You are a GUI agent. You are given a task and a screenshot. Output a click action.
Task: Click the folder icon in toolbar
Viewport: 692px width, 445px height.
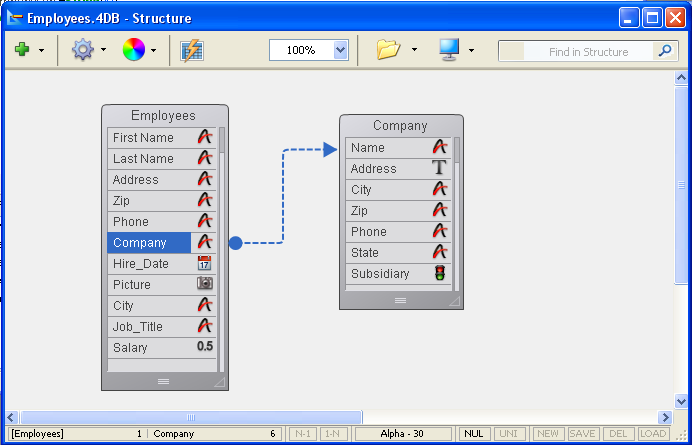388,50
